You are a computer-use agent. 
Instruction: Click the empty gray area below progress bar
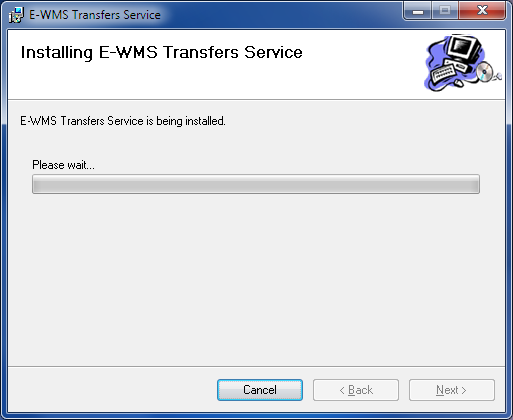click(256, 280)
